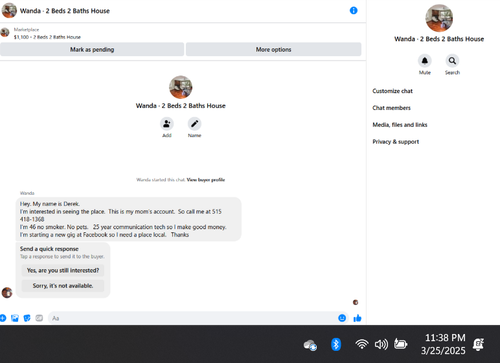The image size is (500, 363).
Task: Expand Media, files and links section
Action: [x=400, y=125]
